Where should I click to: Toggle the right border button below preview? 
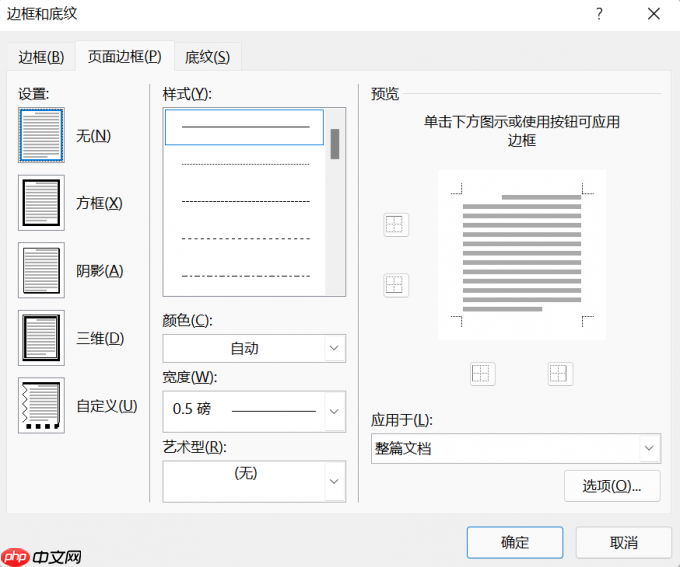click(560, 374)
